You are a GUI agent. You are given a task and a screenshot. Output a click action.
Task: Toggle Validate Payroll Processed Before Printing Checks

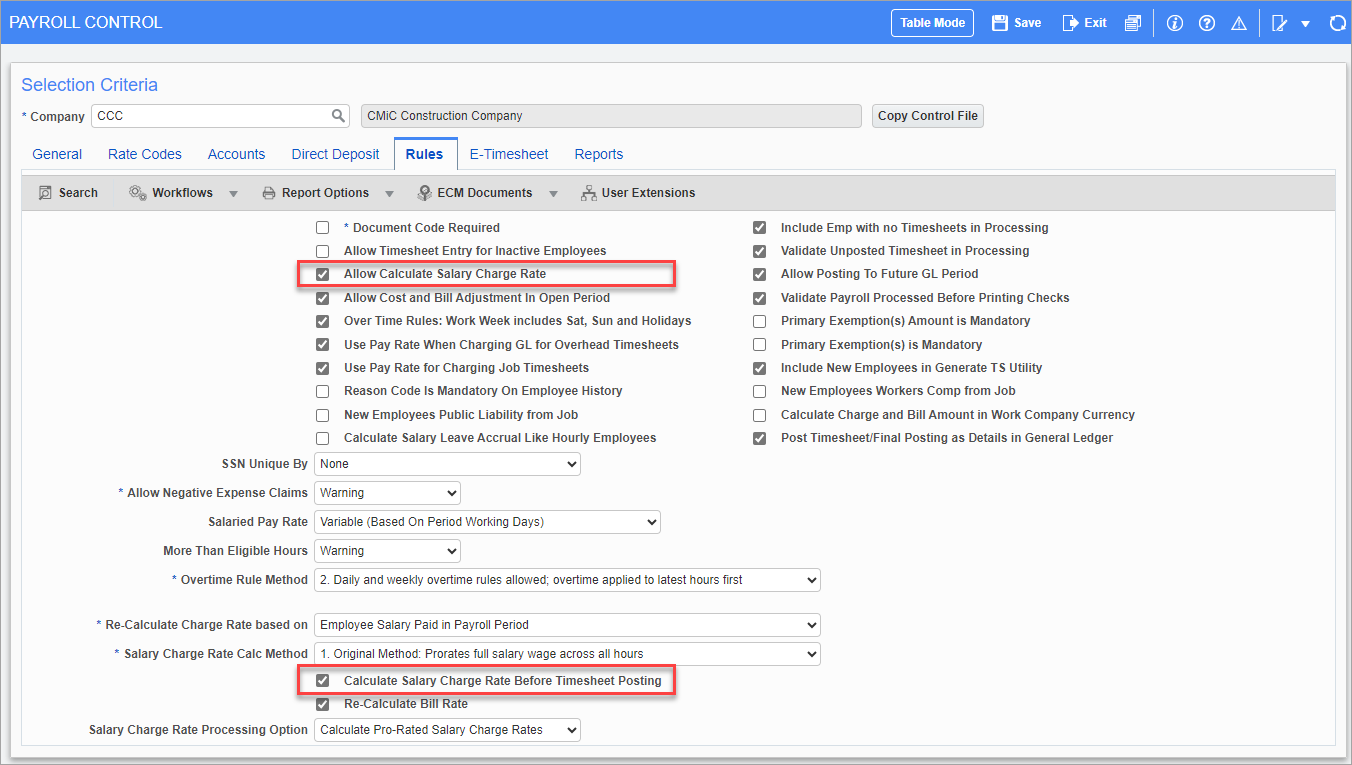click(760, 298)
